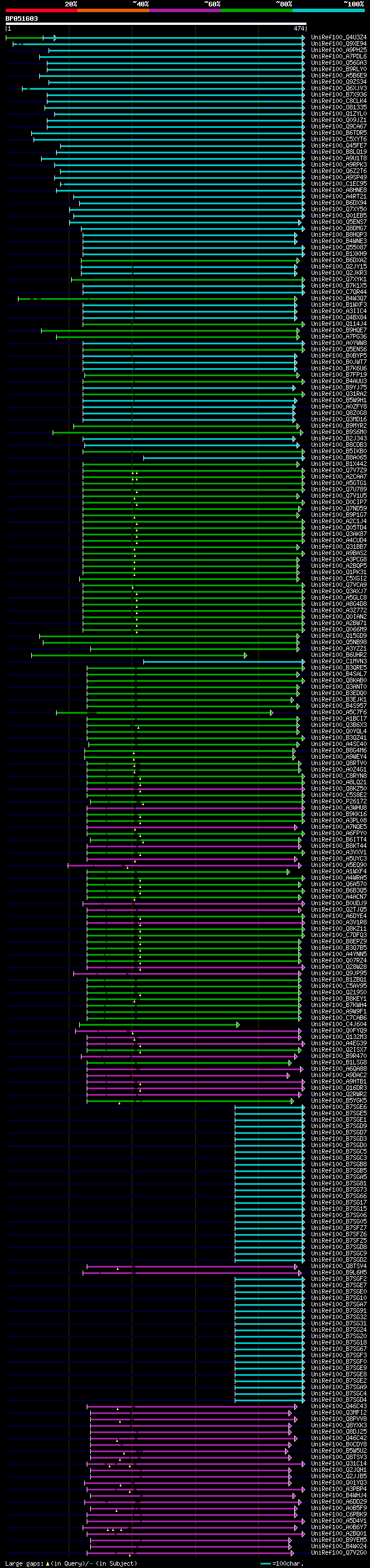Click the 'Large gaps:' legend text
This screenshot has height=1568, width=370.
pos(24,1563)
